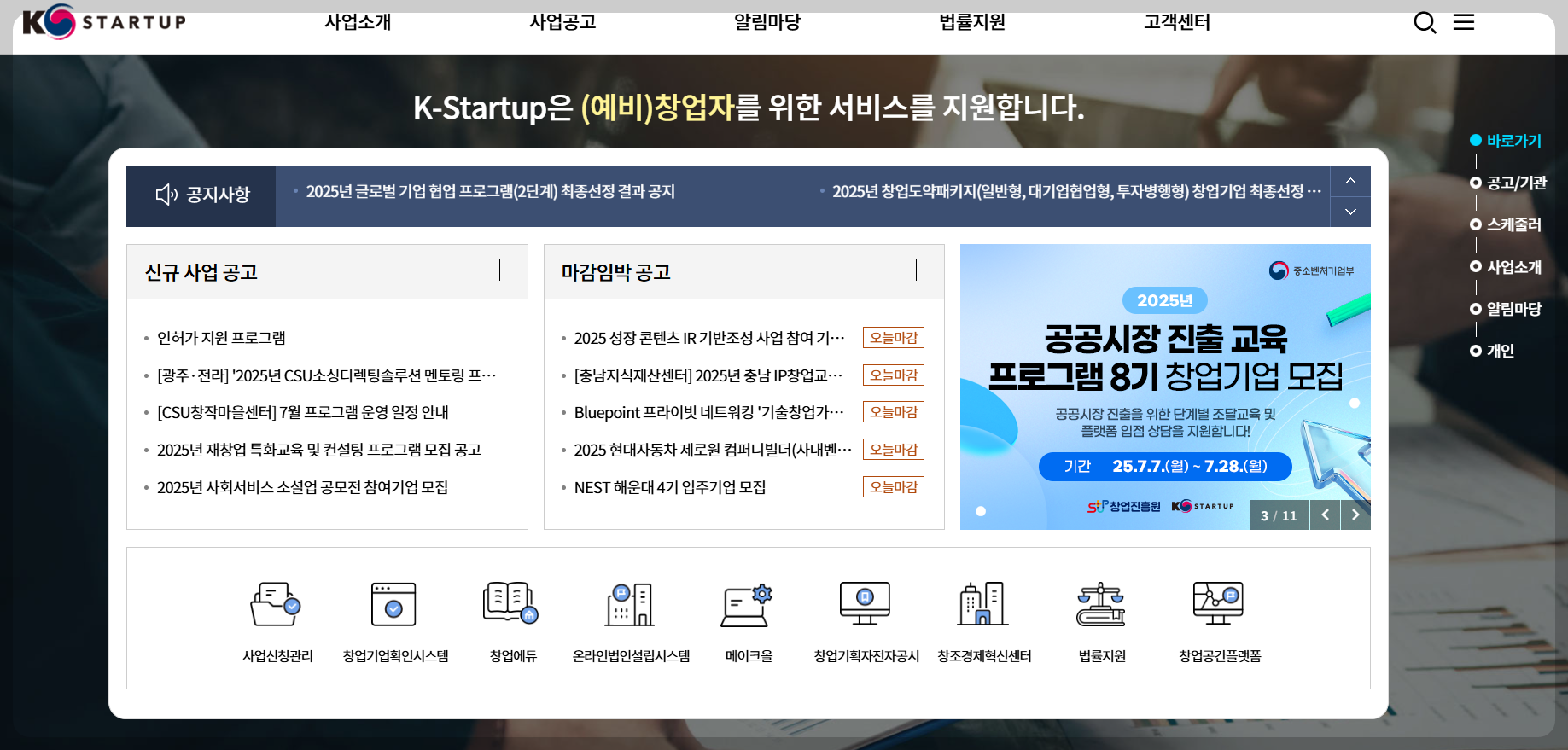Open 사업신청관리 folder icon
The width and height of the screenshot is (1568, 750).
point(275,604)
